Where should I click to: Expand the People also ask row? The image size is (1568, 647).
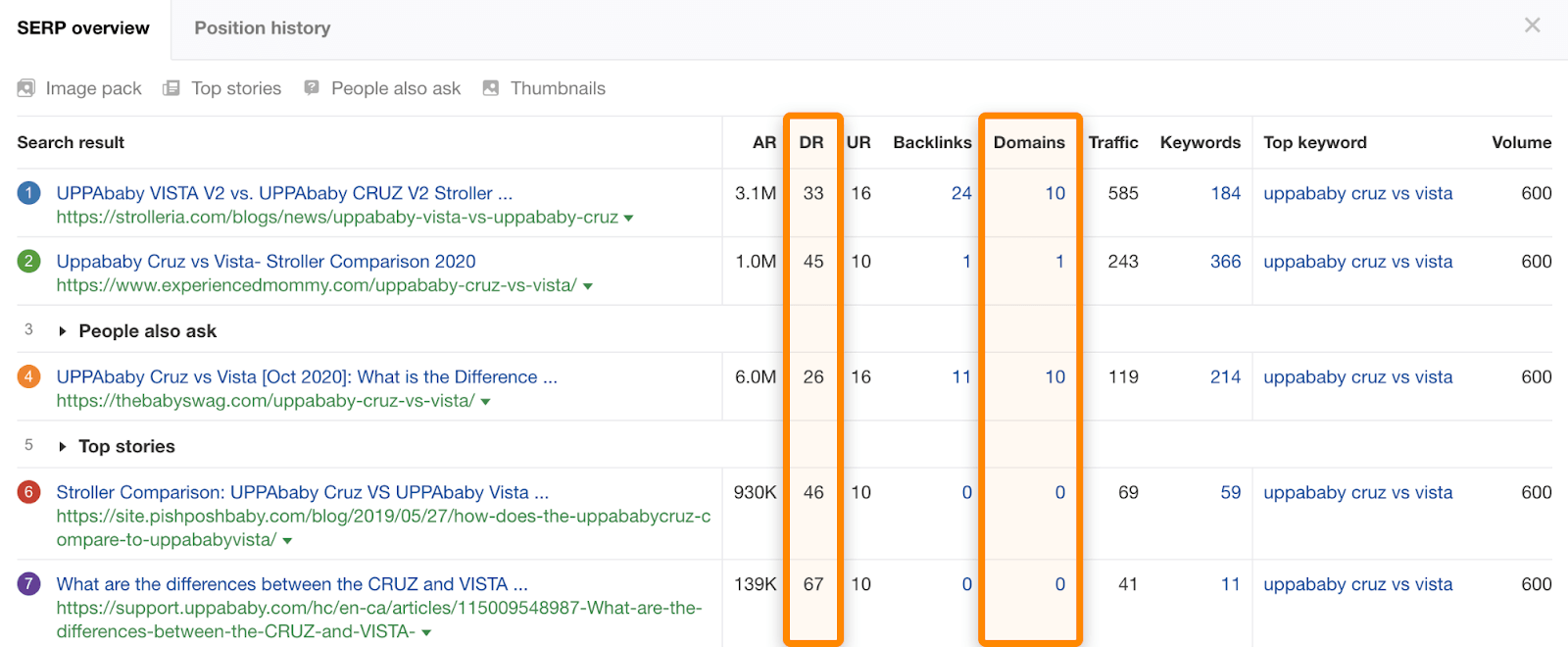coord(63,331)
